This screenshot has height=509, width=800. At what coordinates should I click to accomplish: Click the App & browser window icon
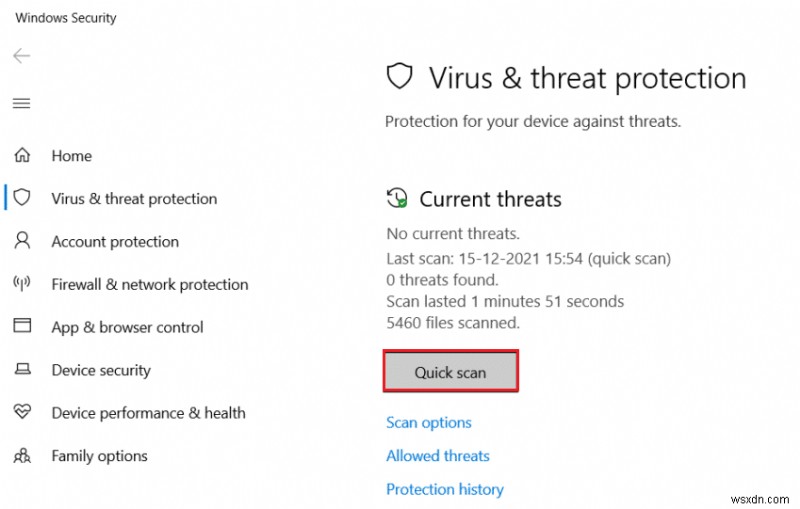point(21,327)
